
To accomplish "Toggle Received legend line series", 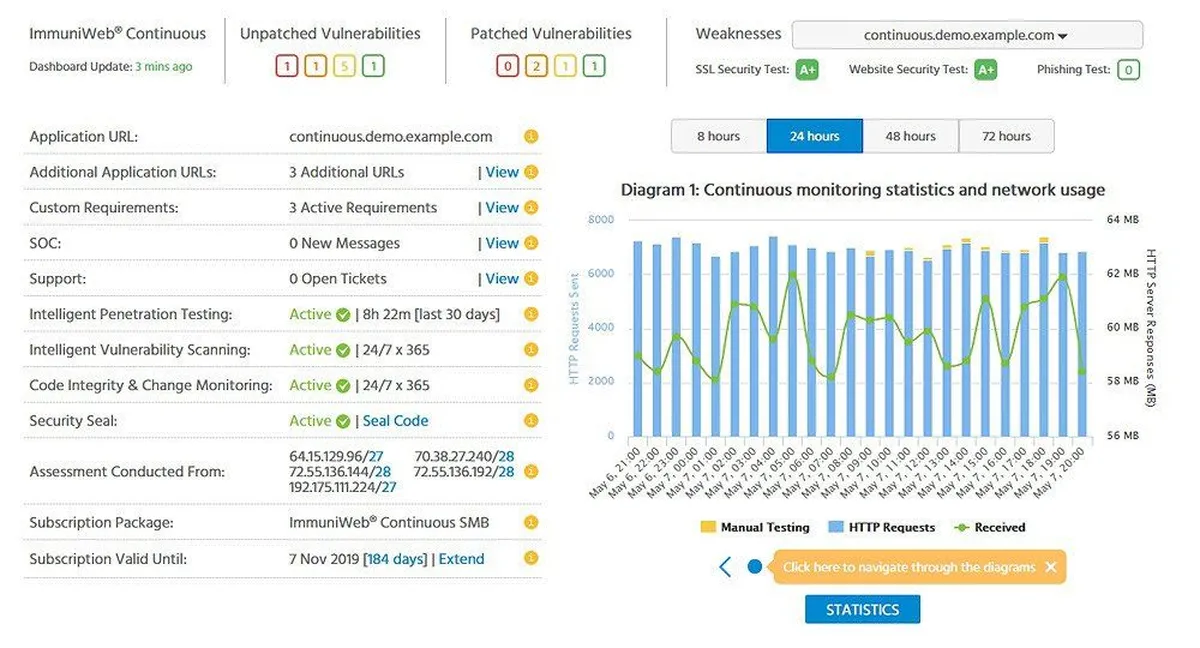I will tap(989, 527).
